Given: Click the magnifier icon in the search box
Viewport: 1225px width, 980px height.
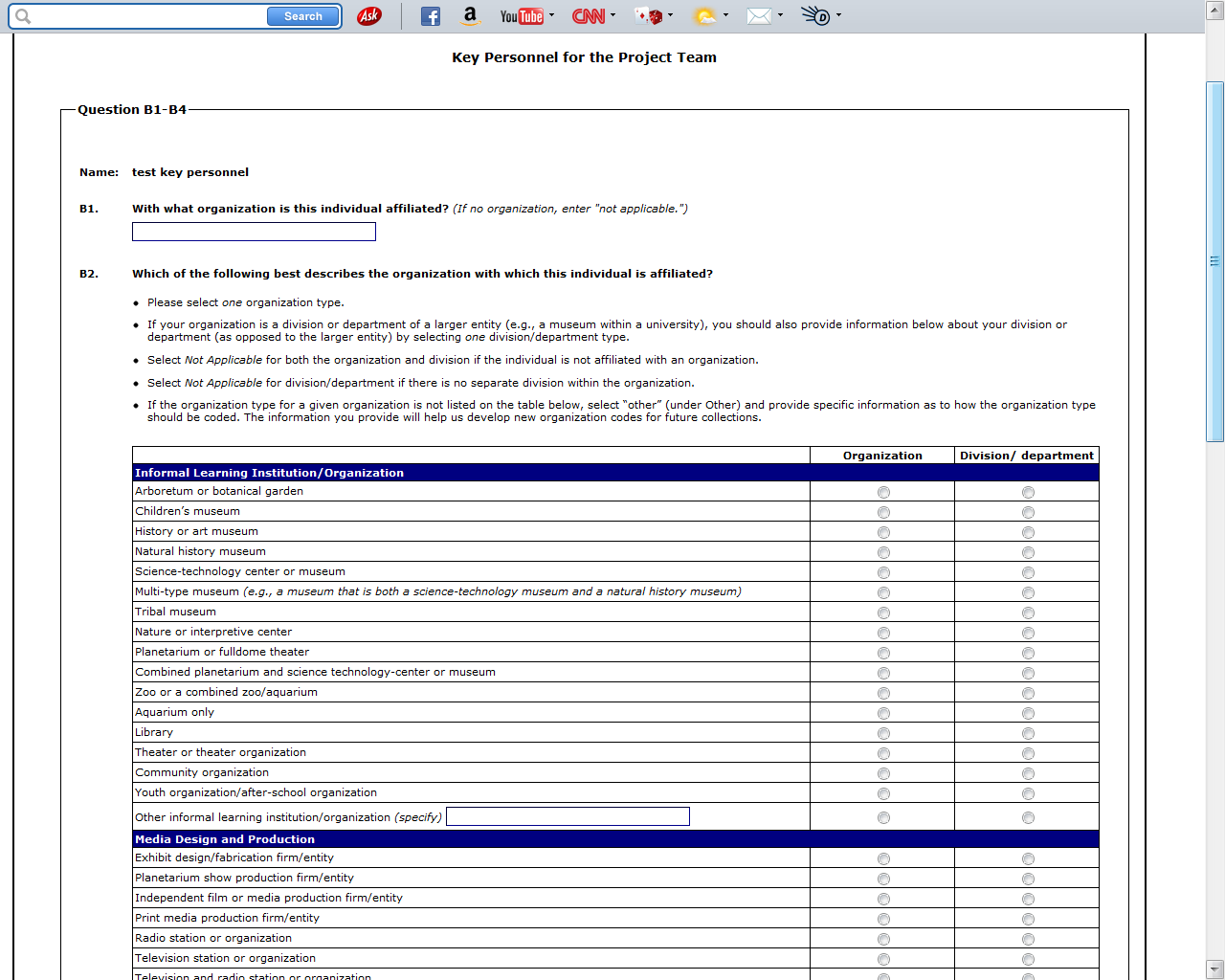Looking at the screenshot, I should [23, 16].
